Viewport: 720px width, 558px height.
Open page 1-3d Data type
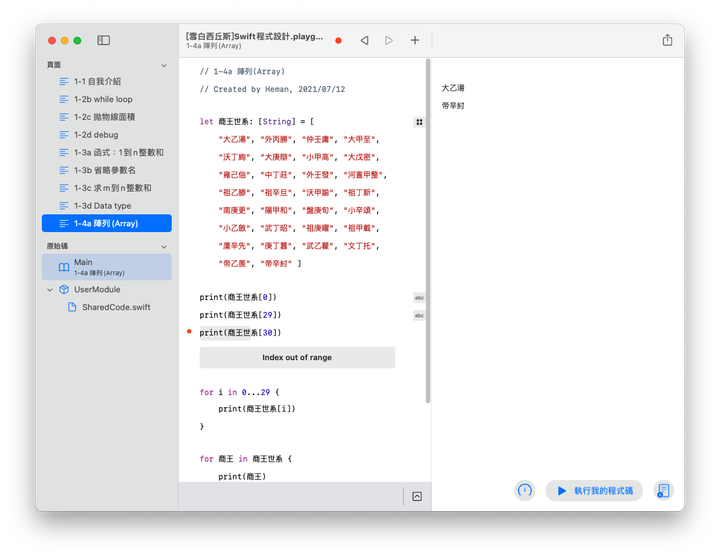pos(107,206)
